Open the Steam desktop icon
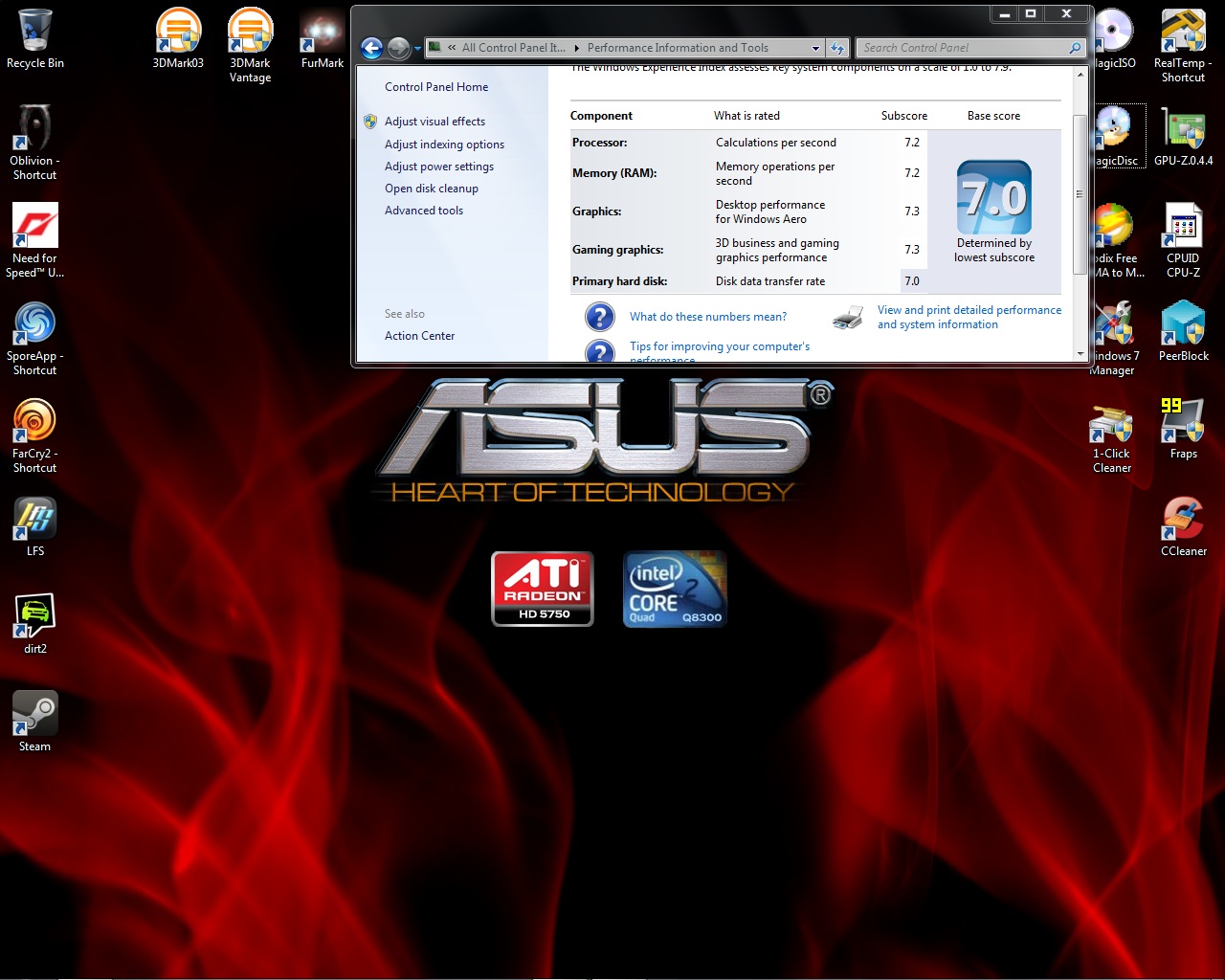The image size is (1225, 980). click(35, 722)
